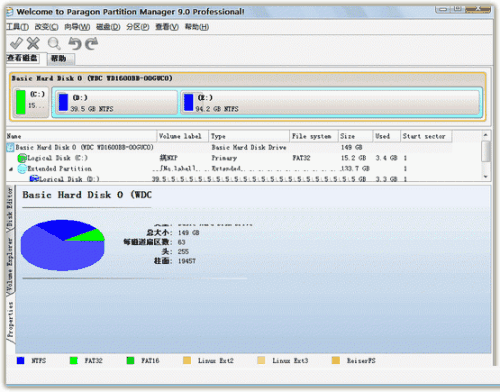500x392 pixels.
Task: Sort by the Used column header
Action: (386, 136)
